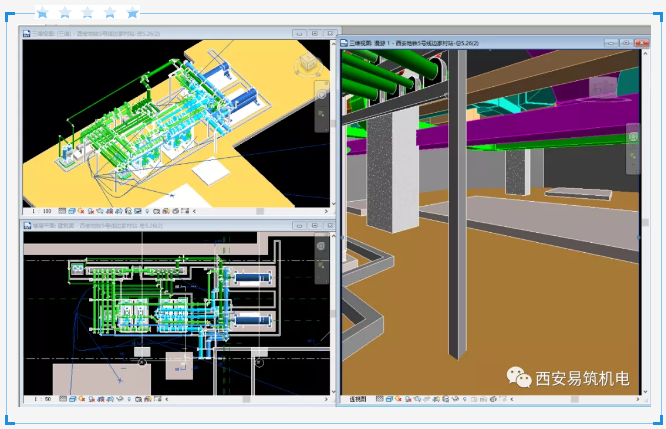666x429 pixels.
Task: Open Detail Level in 1:50 view bar
Action: [x=63, y=399]
